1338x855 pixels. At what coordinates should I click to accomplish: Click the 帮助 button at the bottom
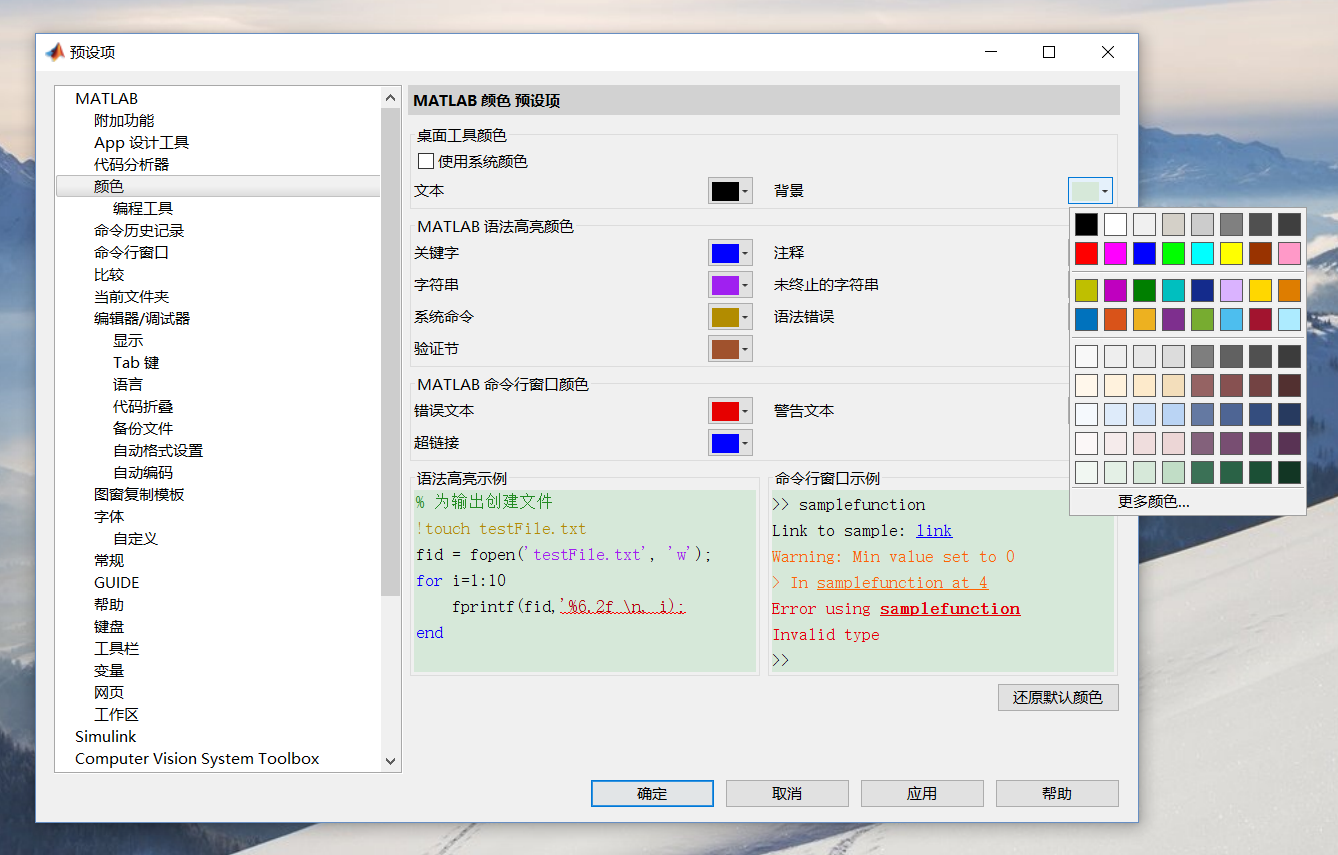[1057, 793]
